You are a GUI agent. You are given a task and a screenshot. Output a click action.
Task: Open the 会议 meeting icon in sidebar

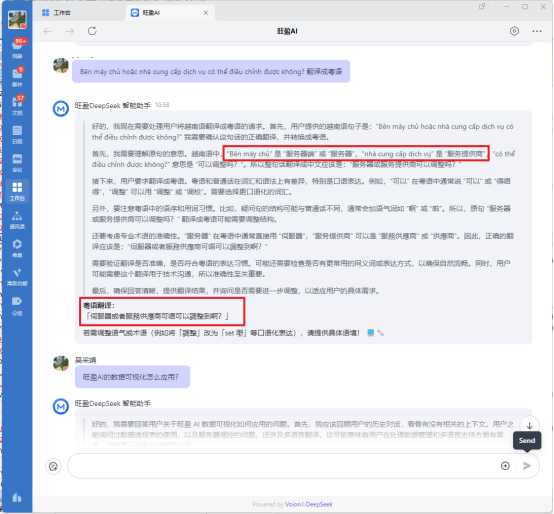[x=17, y=163]
